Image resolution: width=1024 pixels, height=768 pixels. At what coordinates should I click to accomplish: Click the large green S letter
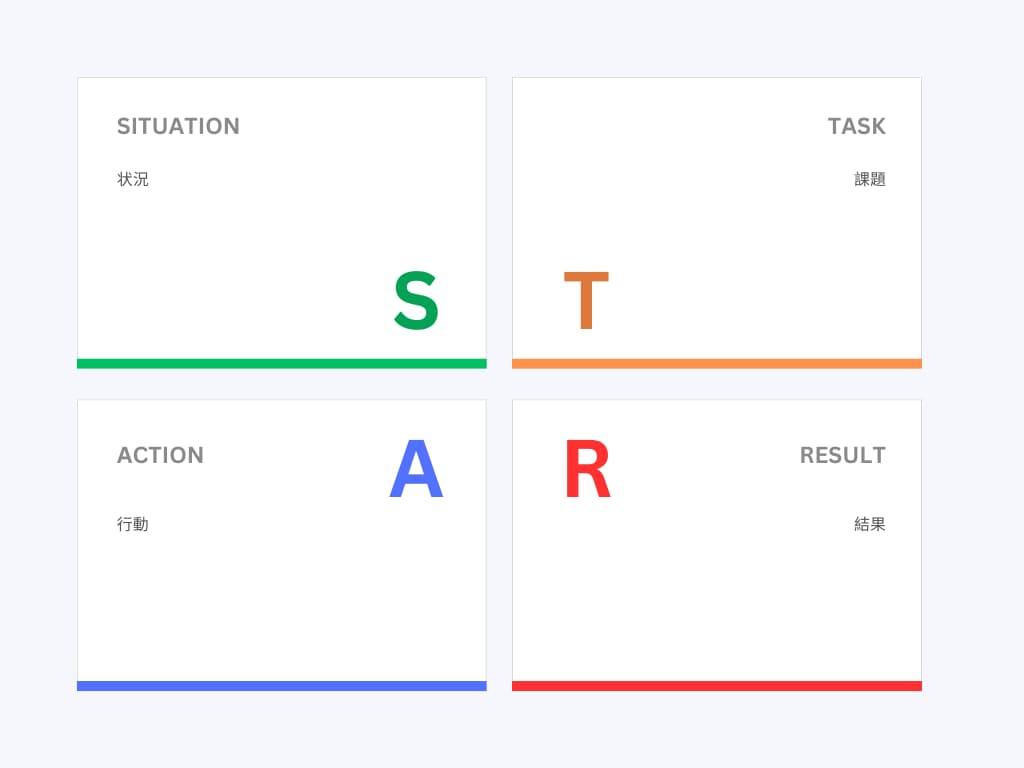click(x=416, y=301)
